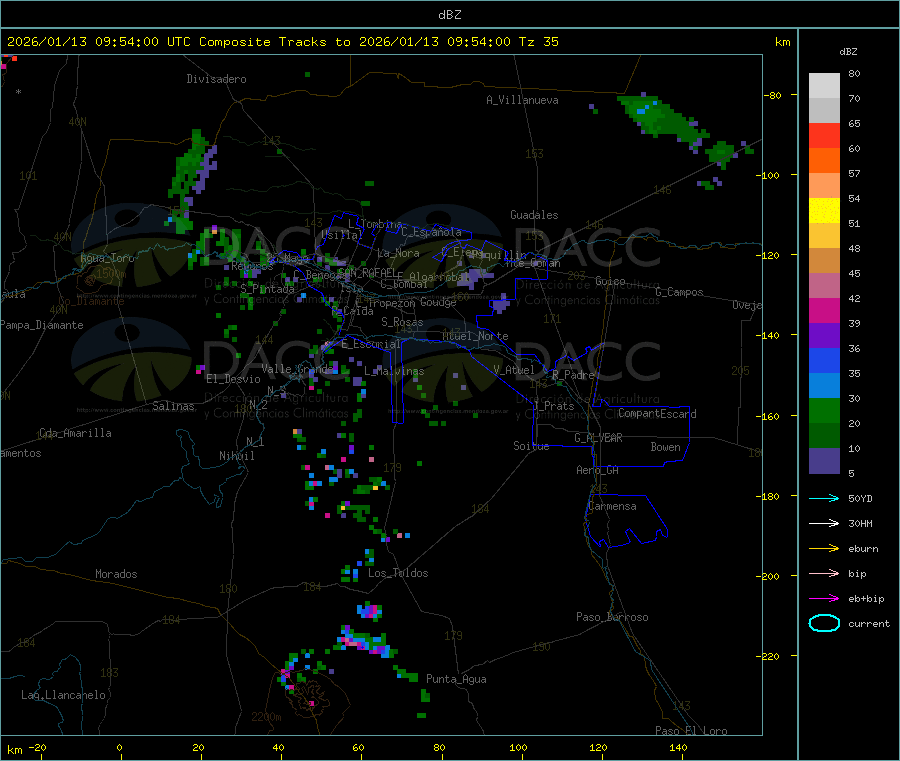Click the Guadales map label
Screen dimensions: 900x761
534,215
